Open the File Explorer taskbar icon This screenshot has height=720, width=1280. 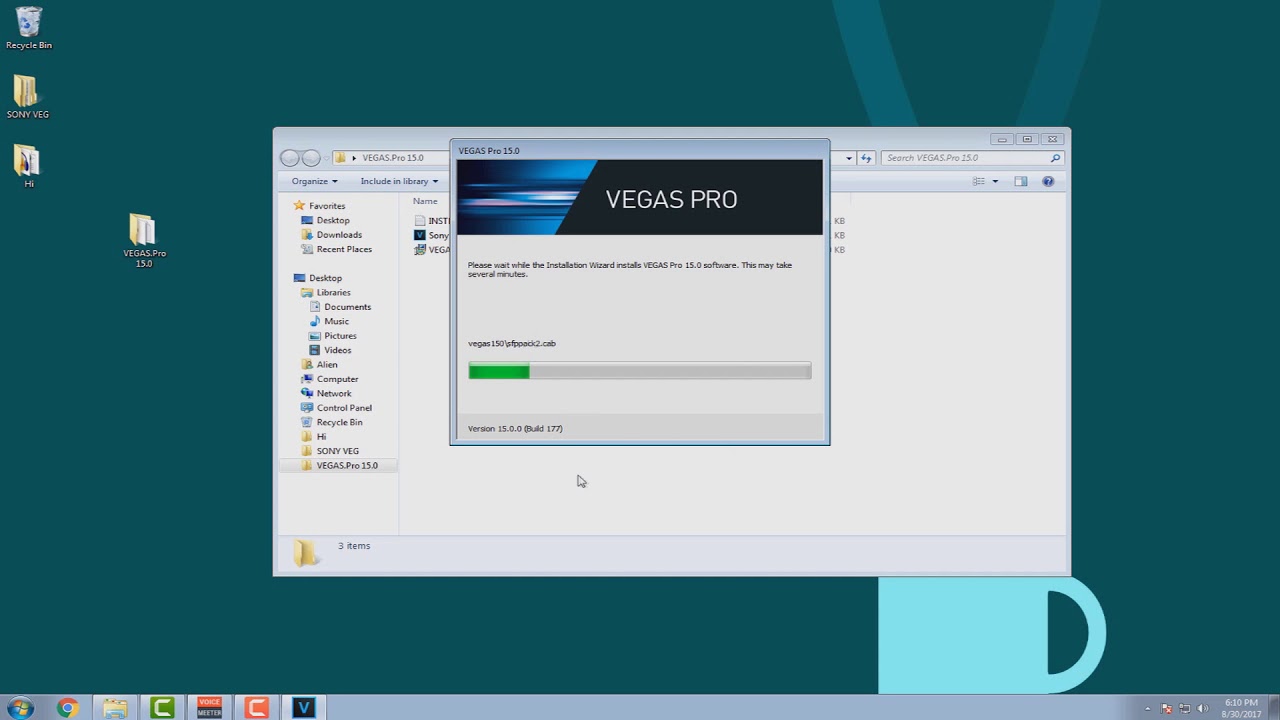(x=115, y=708)
